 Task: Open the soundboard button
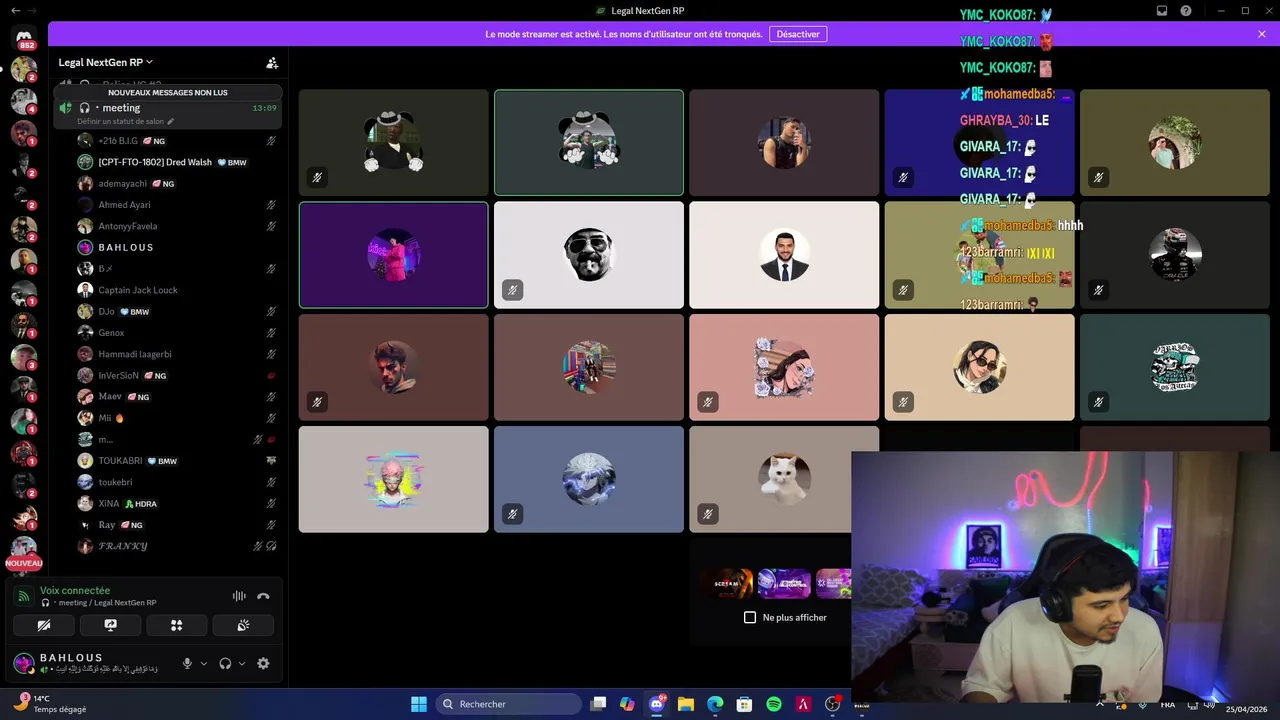pos(243,625)
